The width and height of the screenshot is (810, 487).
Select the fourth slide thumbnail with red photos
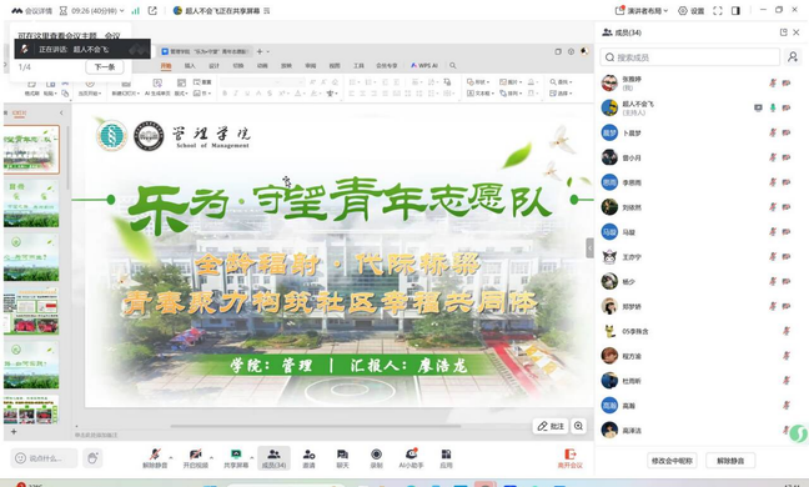pyautogui.click(x=32, y=312)
